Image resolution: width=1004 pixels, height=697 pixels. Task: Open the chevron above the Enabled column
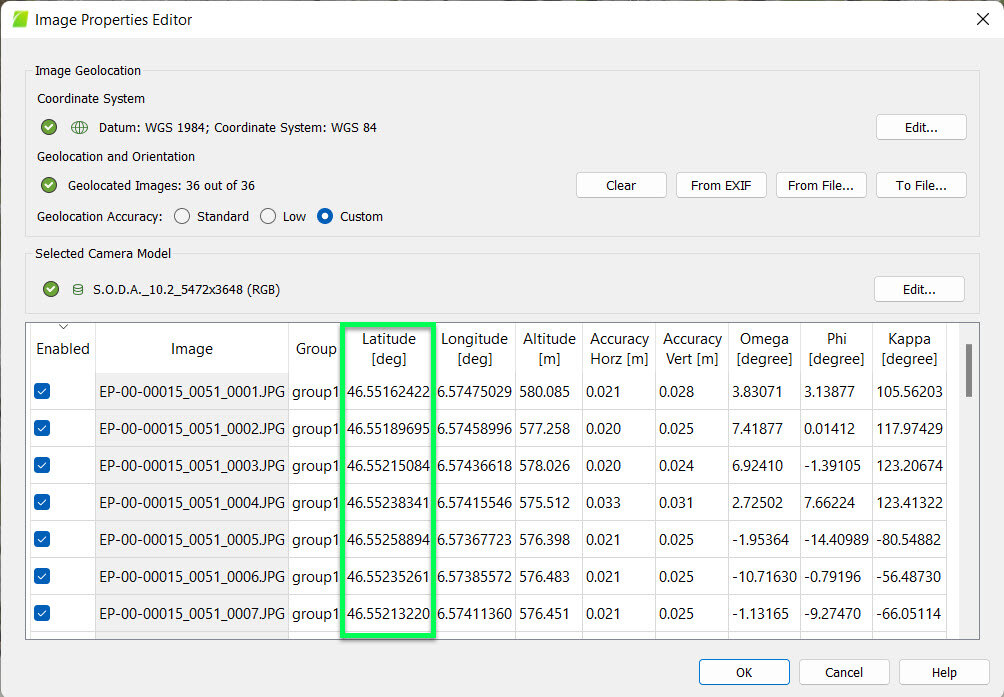(62, 325)
